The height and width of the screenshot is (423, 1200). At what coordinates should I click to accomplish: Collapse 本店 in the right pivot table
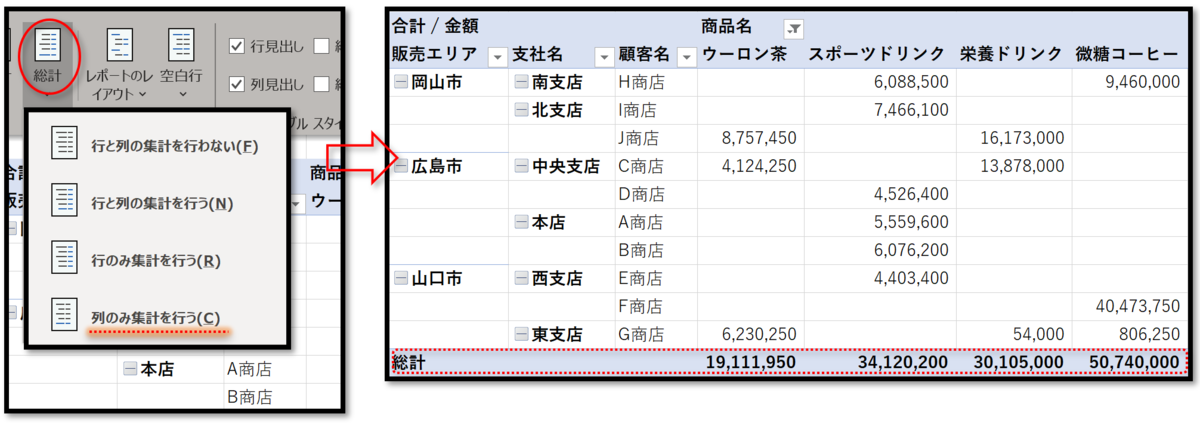point(521,223)
